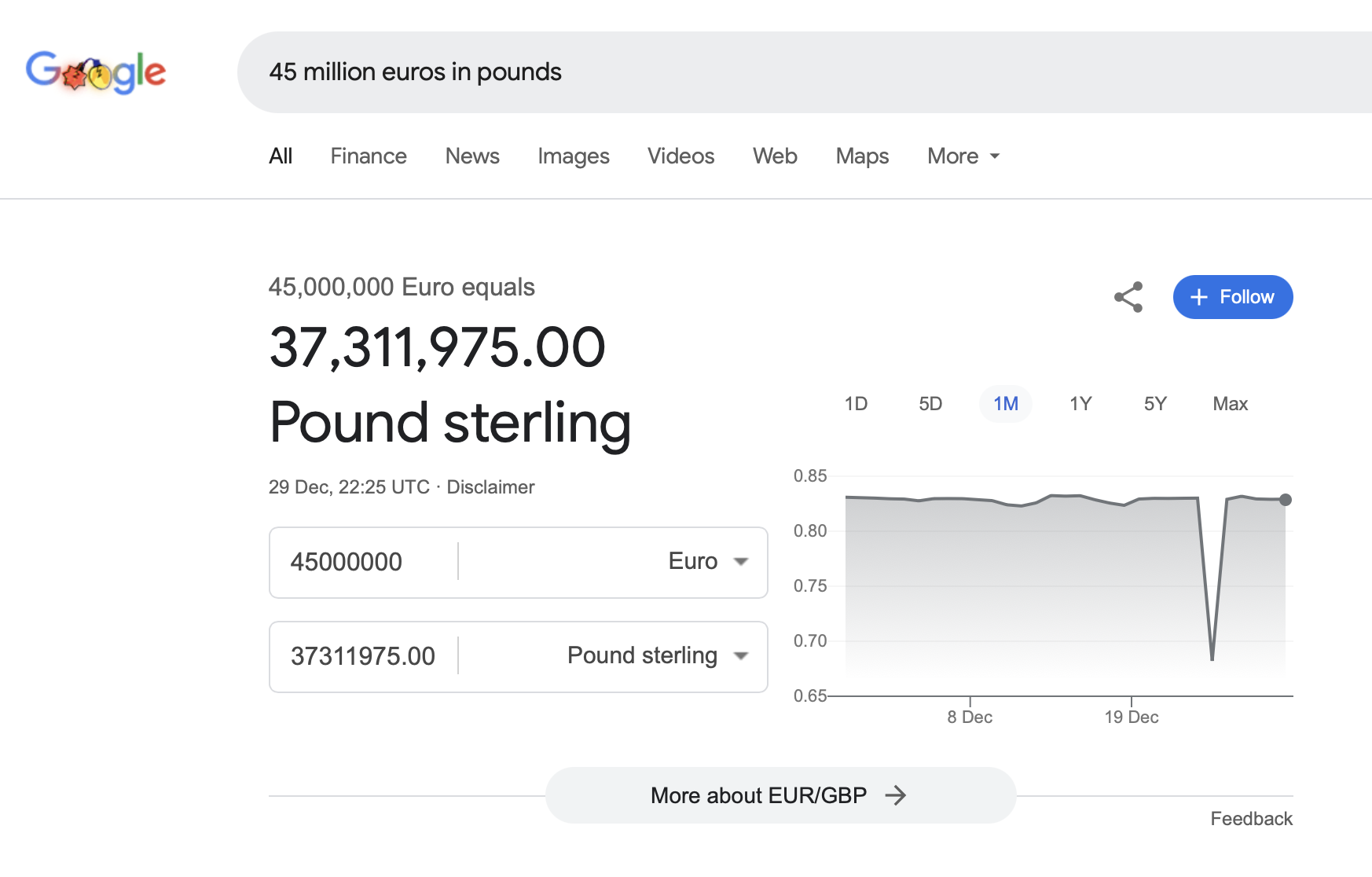
Task: Select the 5D chart range
Action: [x=930, y=404]
